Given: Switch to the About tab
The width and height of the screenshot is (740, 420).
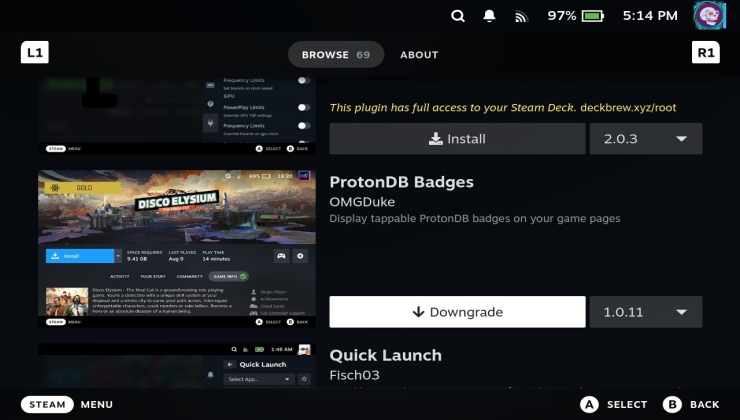Looking at the screenshot, I should tap(419, 55).
